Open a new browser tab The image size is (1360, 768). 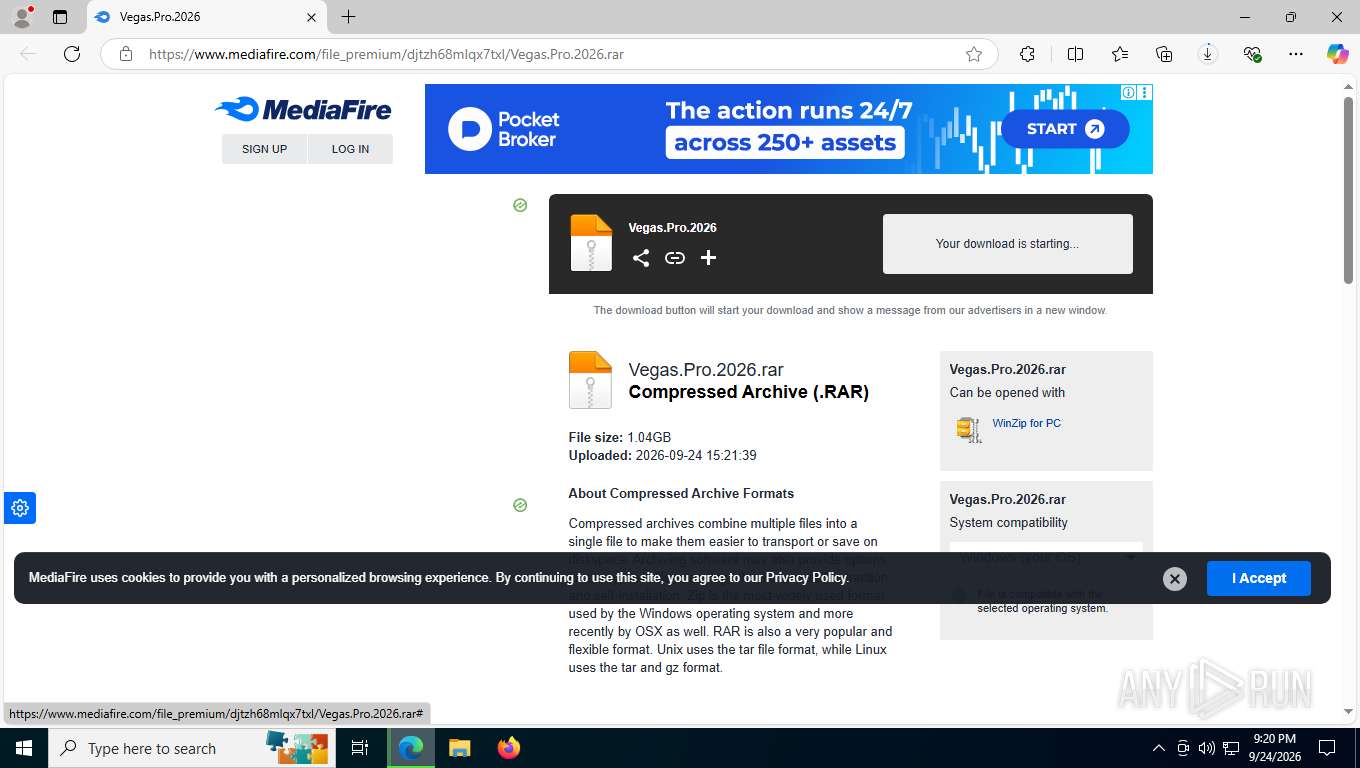(x=348, y=17)
